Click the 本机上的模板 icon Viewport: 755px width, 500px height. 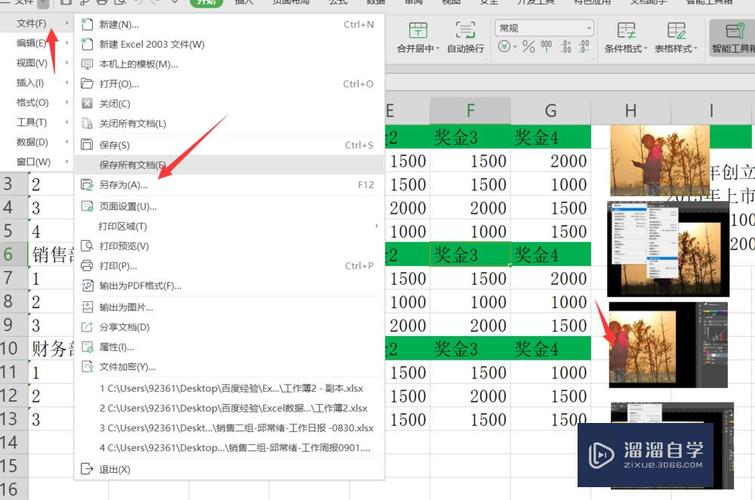[87, 64]
